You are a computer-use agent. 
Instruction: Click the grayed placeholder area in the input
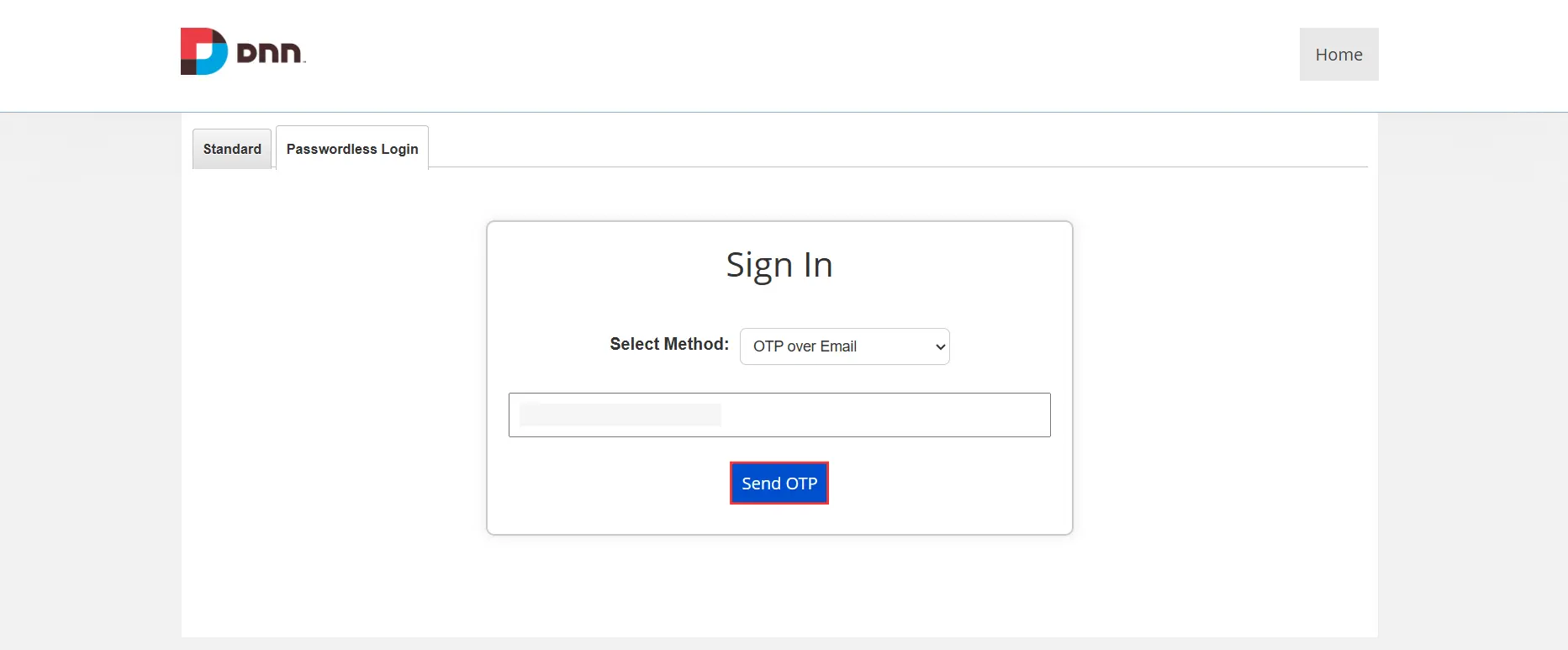click(620, 414)
